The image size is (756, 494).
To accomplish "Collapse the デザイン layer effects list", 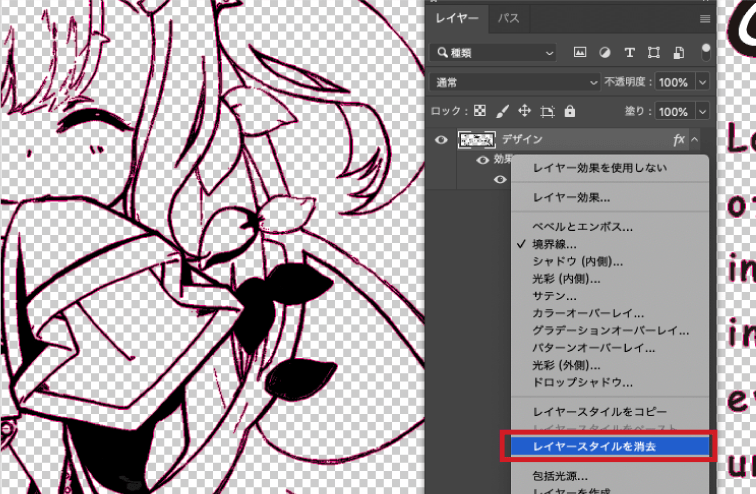I will click(x=696, y=140).
